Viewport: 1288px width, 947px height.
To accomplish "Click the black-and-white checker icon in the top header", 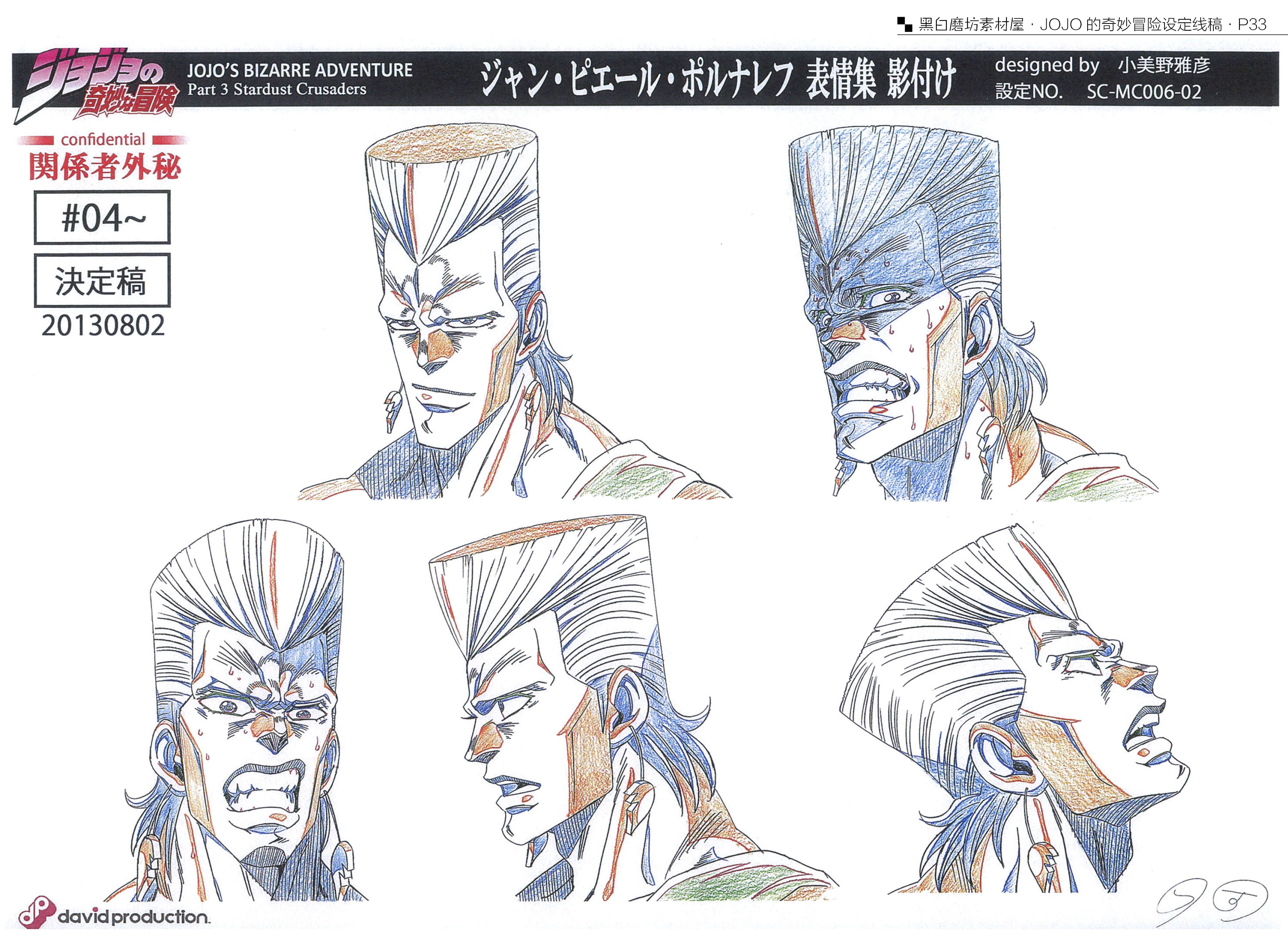I will [x=905, y=25].
